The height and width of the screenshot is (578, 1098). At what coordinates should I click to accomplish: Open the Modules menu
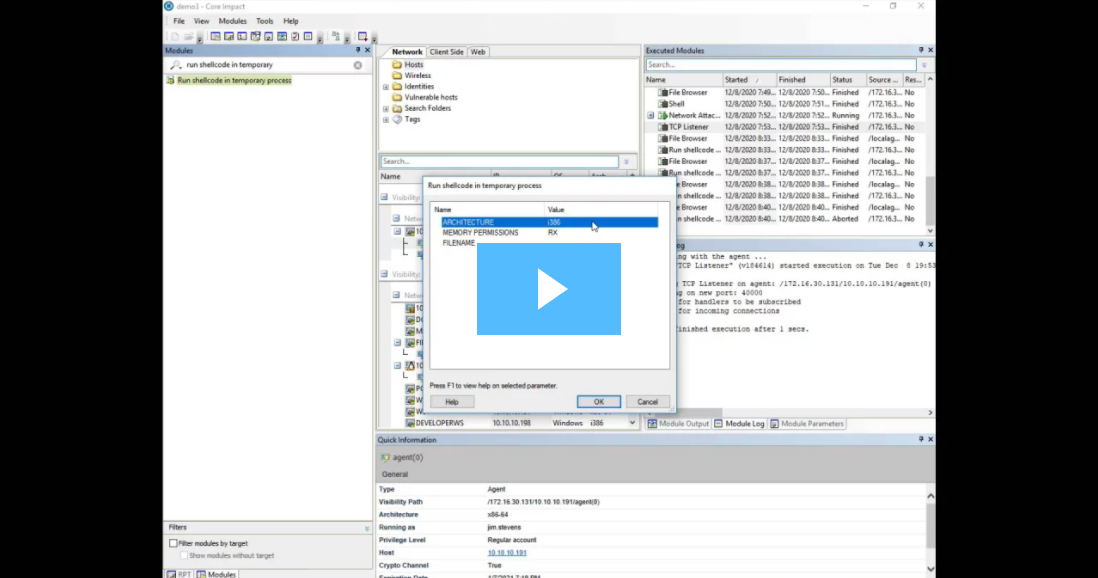point(232,21)
